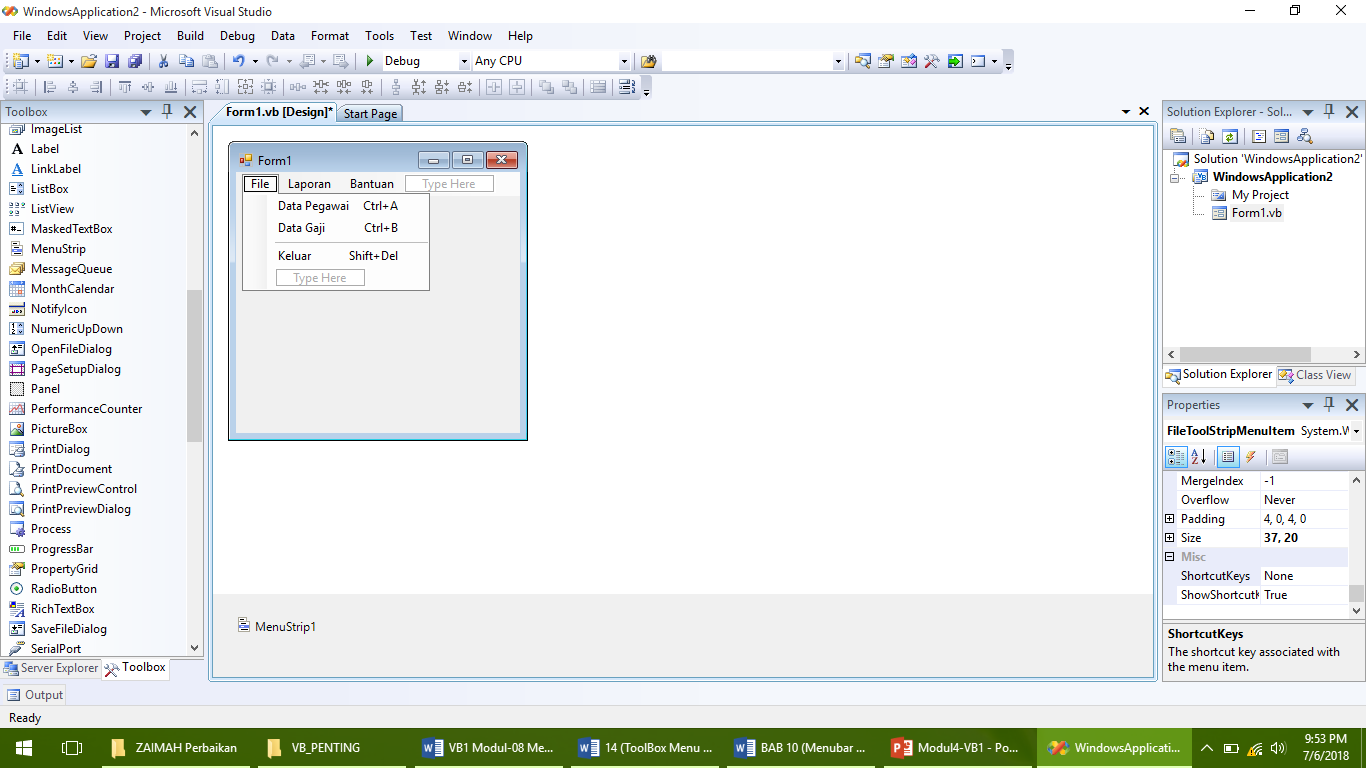The width and height of the screenshot is (1366, 768).
Task: Toggle Categorized view in the Properties window
Action: (1176, 457)
